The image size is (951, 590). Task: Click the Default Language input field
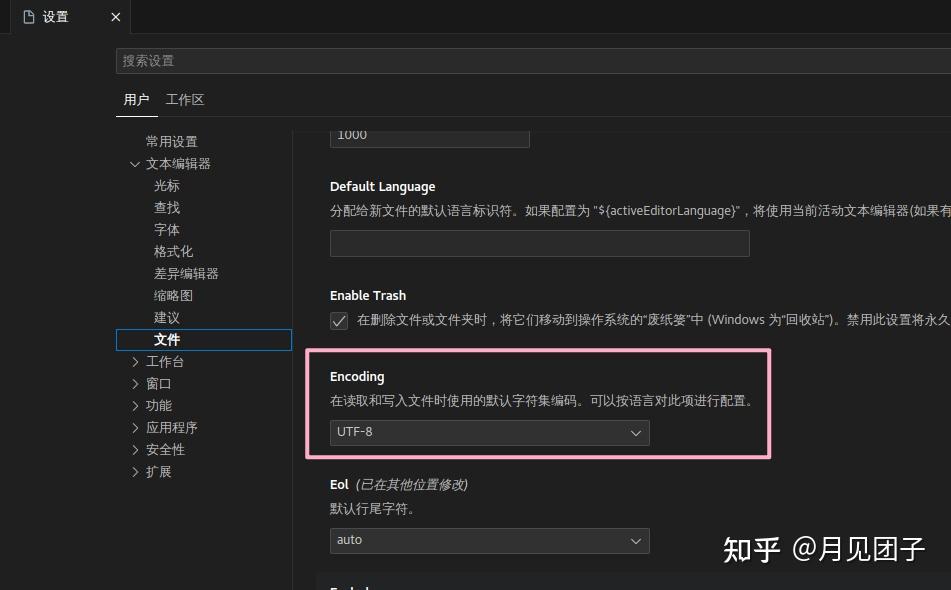point(539,243)
